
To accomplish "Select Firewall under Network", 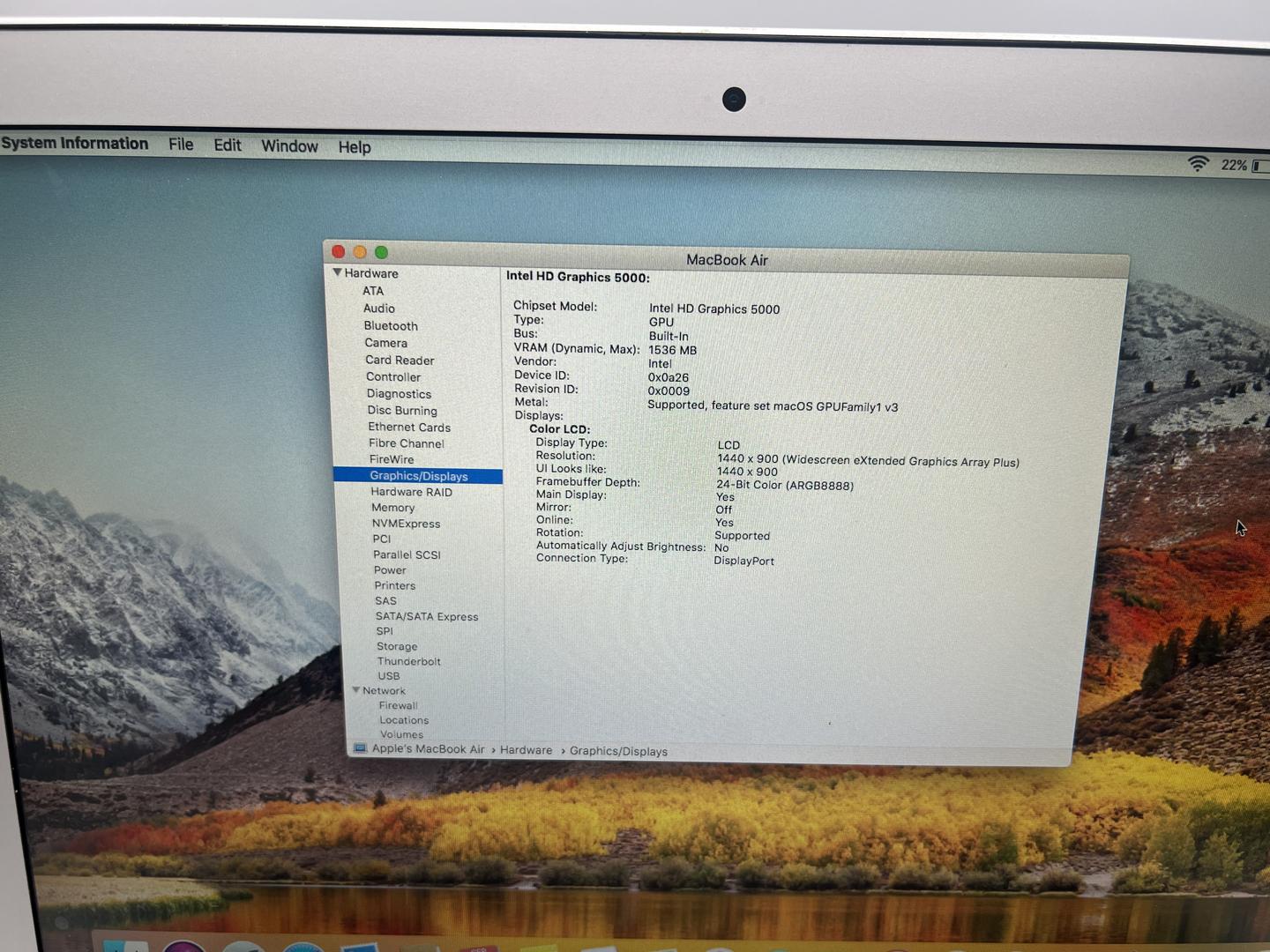I will [x=398, y=705].
